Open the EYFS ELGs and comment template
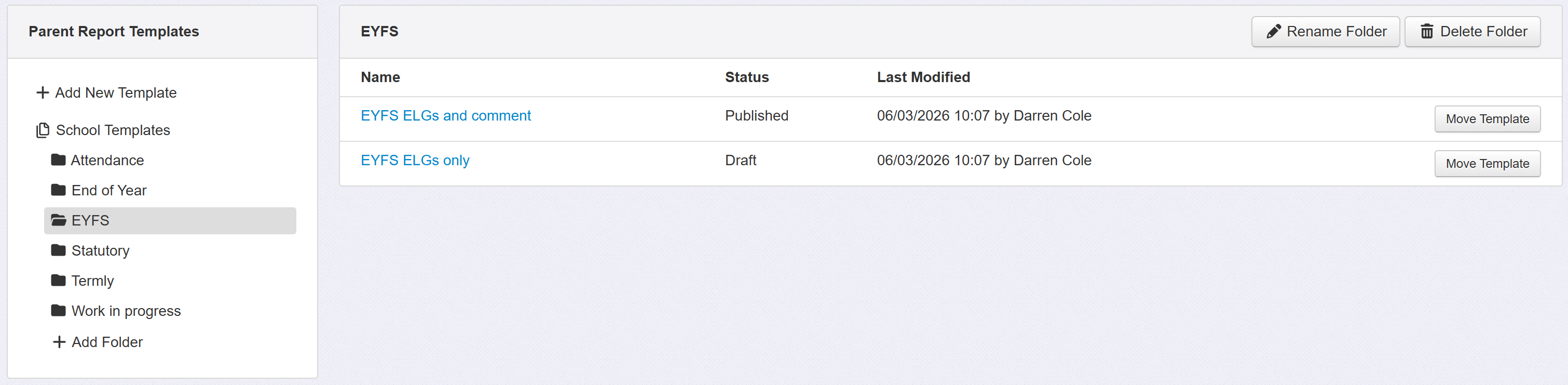The image size is (1568, 385). (x=445, y=116)
